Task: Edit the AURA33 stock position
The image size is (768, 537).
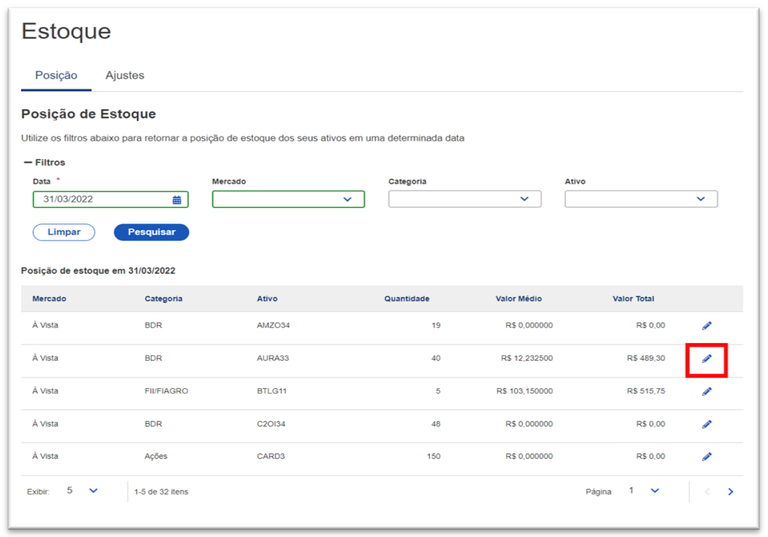Action: click(706, 358)
